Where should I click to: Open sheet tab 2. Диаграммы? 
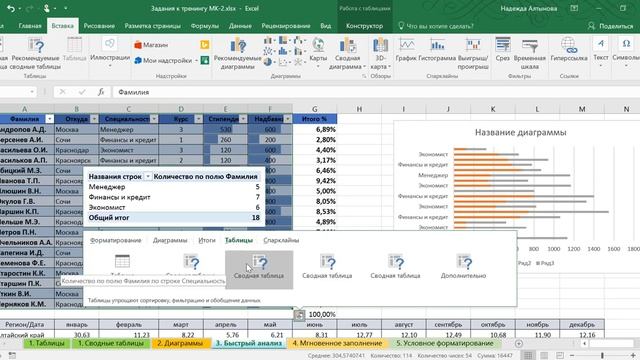point(180,344)
